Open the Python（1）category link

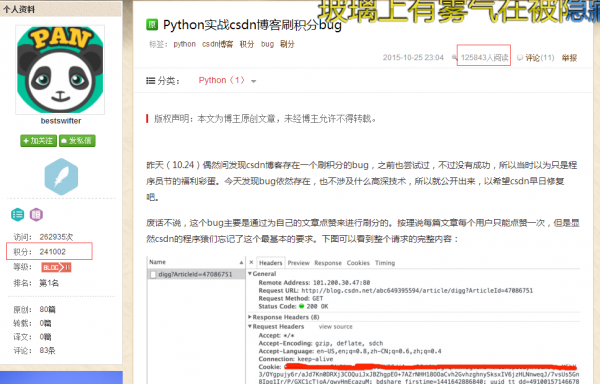[x=222, y=80]
